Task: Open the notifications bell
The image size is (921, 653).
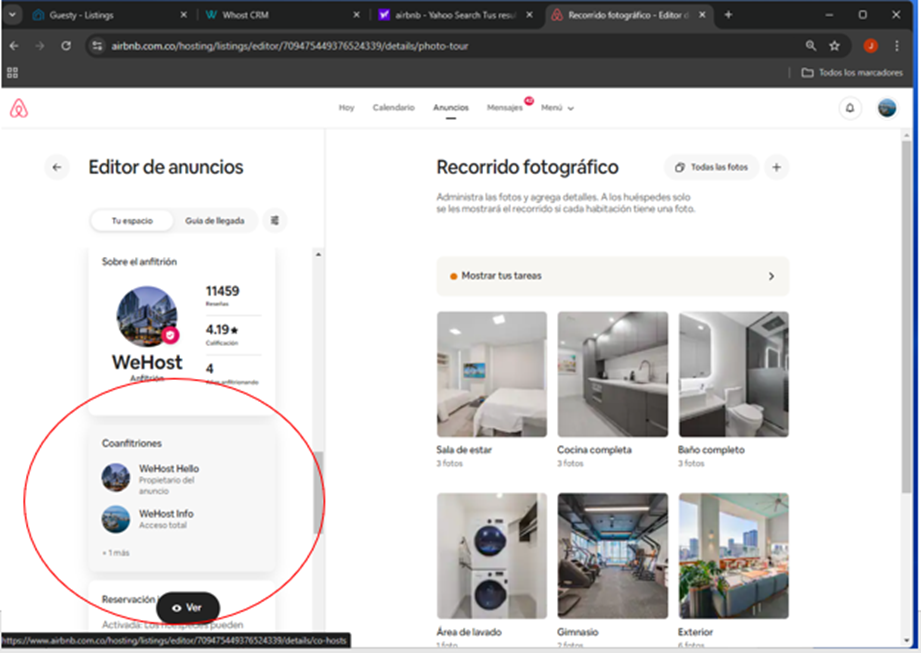Action: (x=849, y=108)
